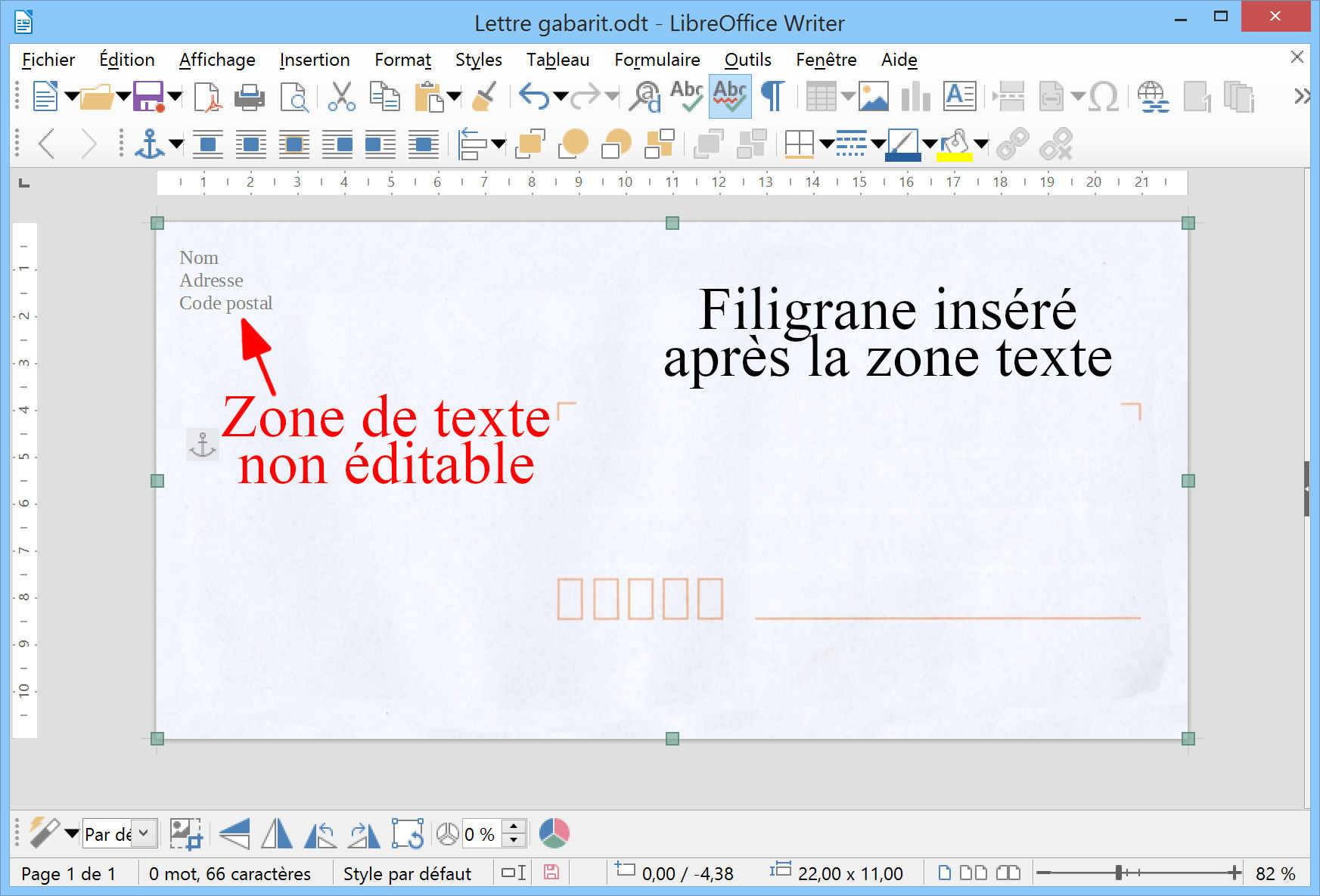Screen dimensions: 1320x896
Task: Set wrap off for the image
Action: [207, 144]
